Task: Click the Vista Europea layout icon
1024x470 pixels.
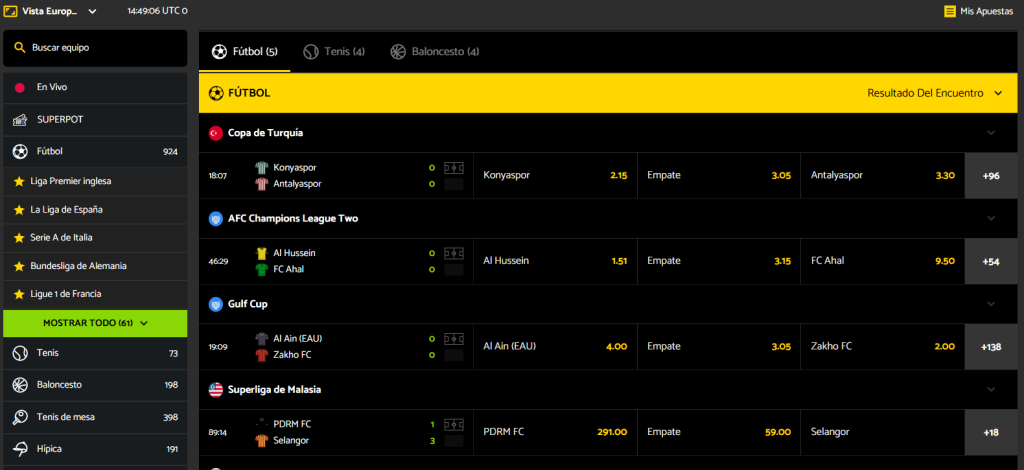Action: click(10, 11)
